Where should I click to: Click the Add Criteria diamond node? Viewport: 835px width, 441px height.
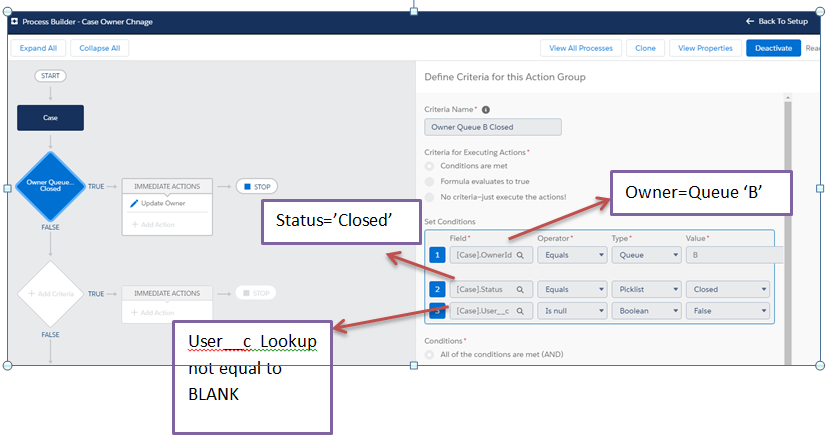tap(51, 293)
